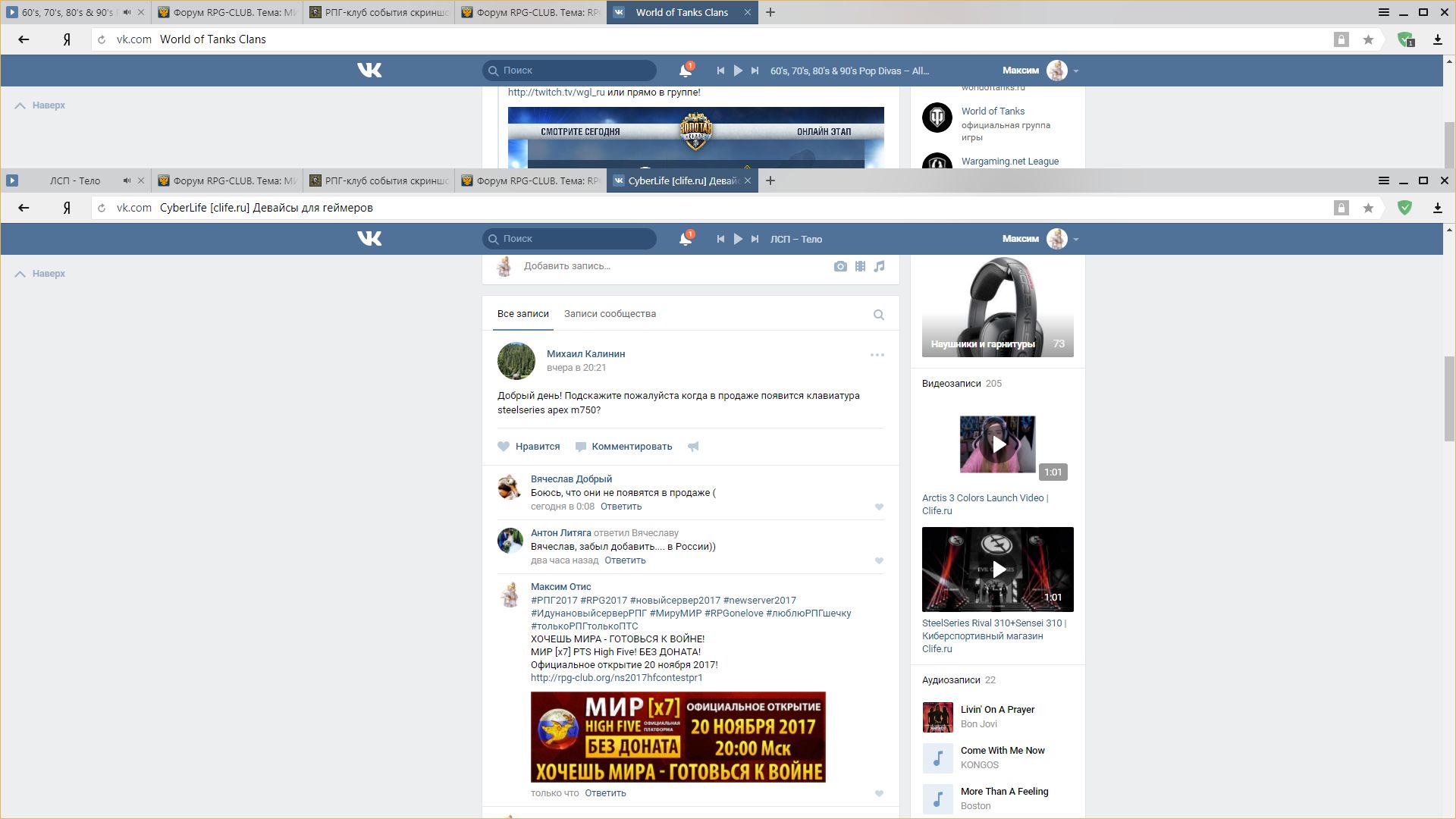Play Come With Me Now by KONGOS

tap(938, 758)
